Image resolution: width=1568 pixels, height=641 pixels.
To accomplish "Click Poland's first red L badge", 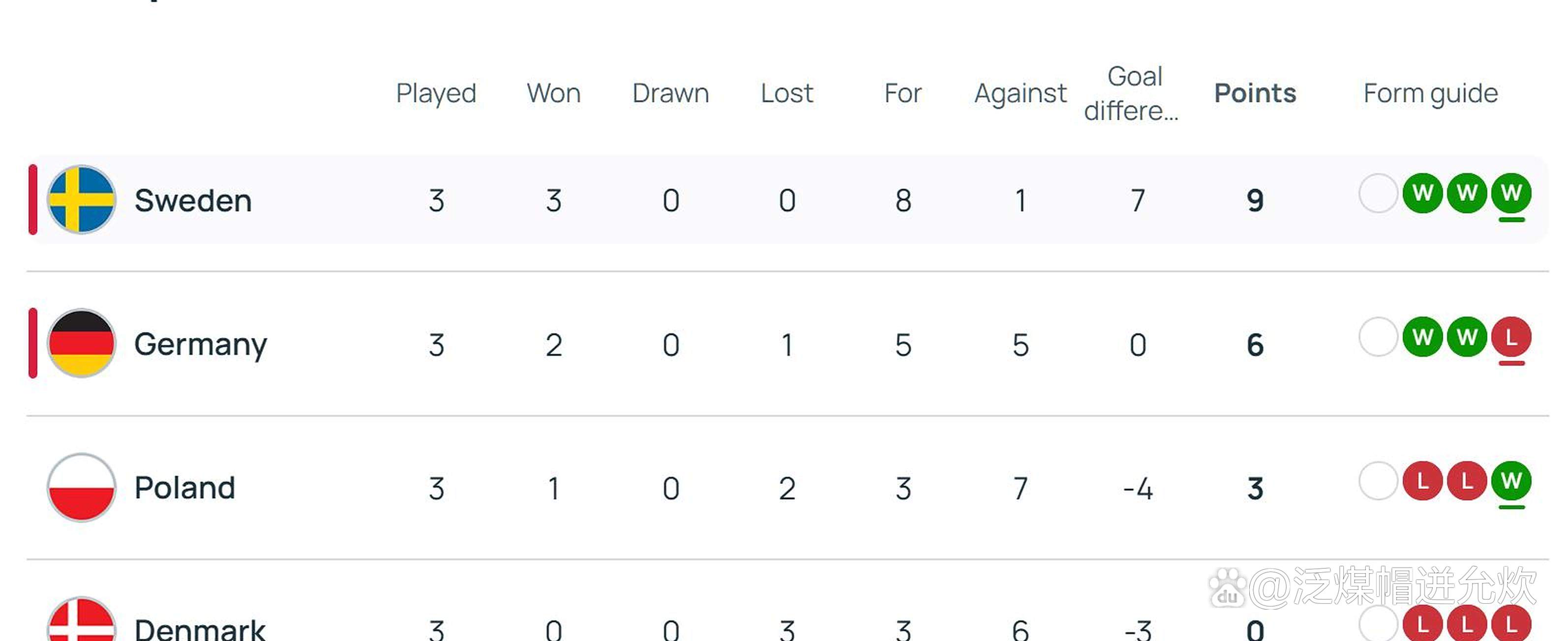I will (x=1422, y=481).
